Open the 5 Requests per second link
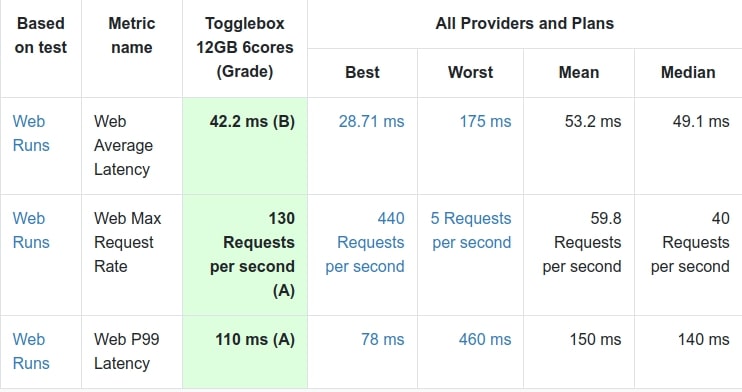Screen dimensions: 742x392 pos(471,230)
